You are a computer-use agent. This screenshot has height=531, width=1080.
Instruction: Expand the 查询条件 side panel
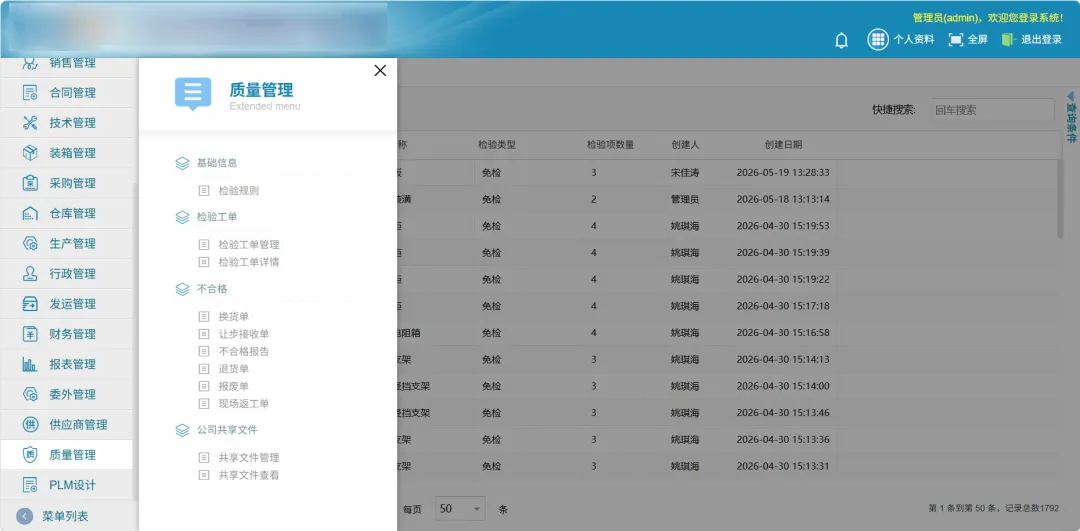tap(1071, 117)
